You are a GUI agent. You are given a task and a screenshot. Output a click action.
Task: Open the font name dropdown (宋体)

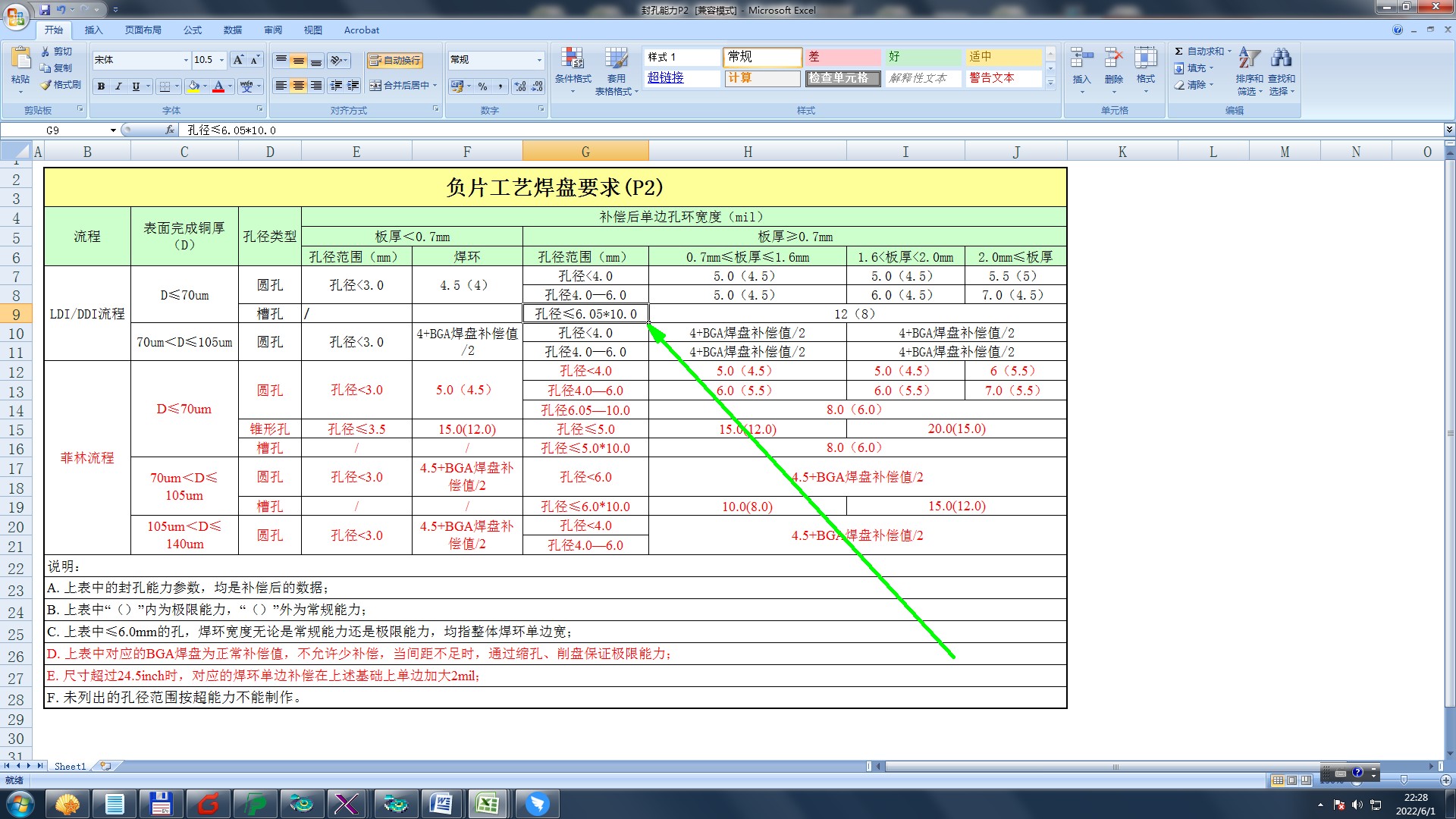point(186,60)
